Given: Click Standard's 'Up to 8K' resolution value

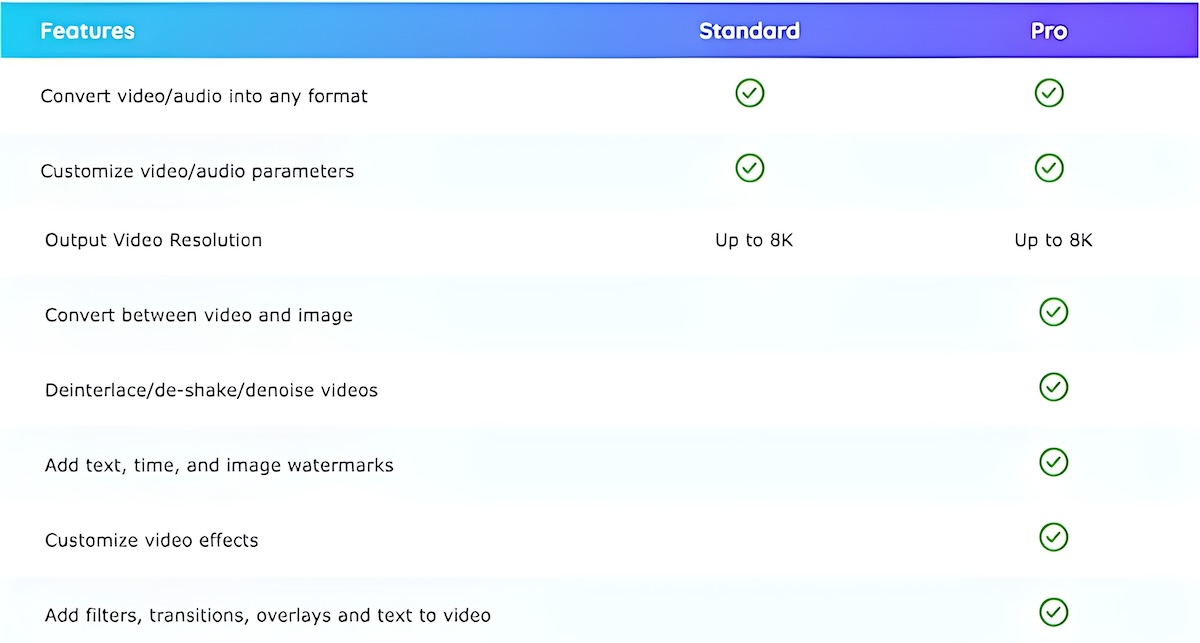Looking at the screenshot, I should point(754,240).
